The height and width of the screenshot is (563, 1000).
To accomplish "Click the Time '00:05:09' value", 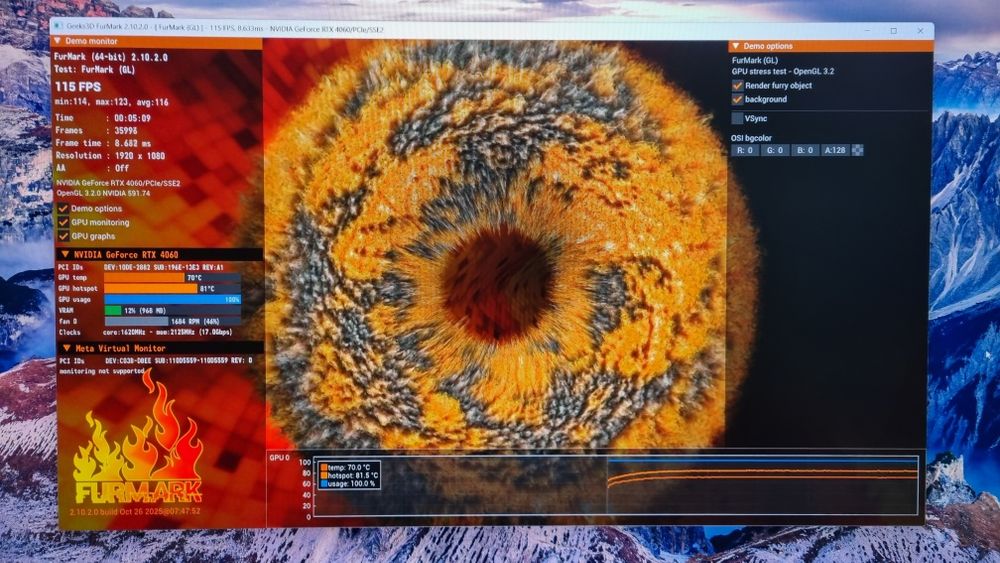I will 132,118.
